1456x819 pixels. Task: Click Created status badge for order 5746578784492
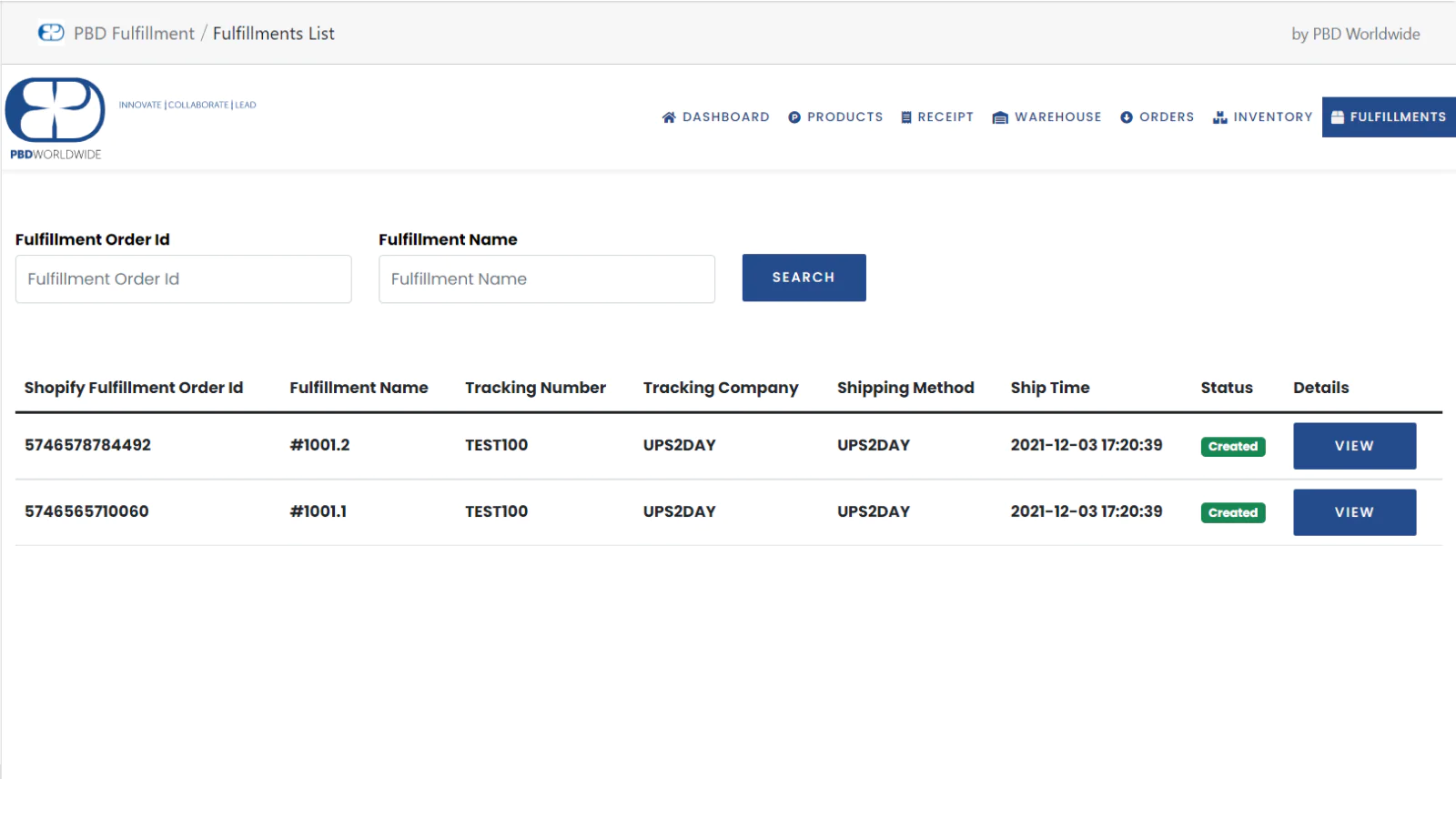pyautogui.click(x=1232, y=447)
